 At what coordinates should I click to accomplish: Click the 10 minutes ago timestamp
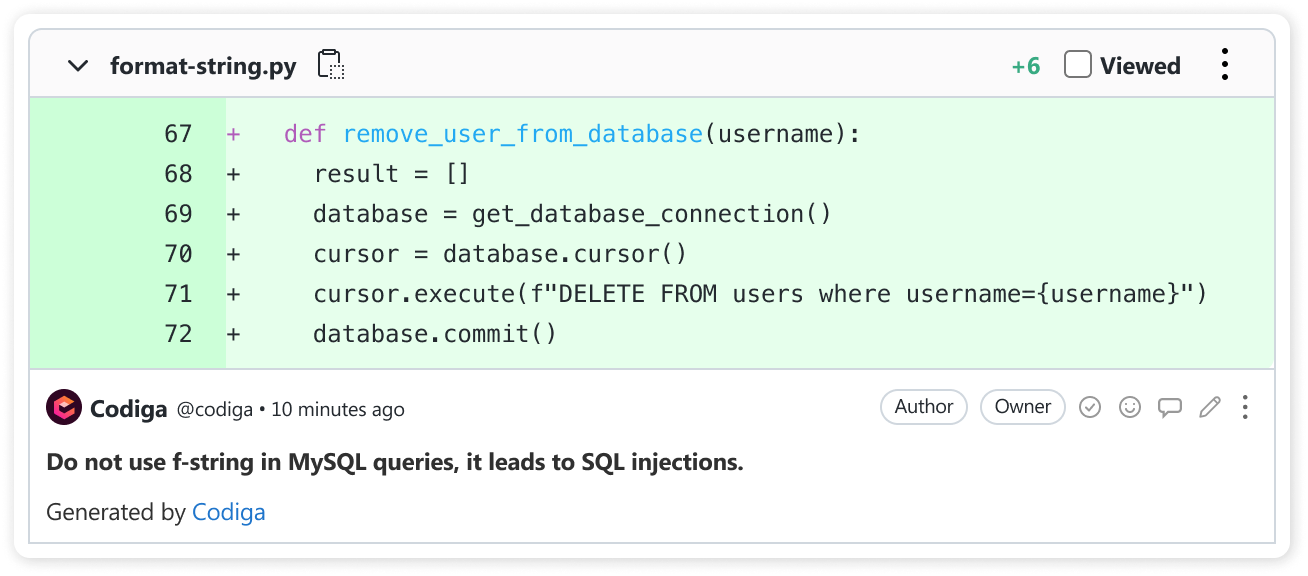338,409
